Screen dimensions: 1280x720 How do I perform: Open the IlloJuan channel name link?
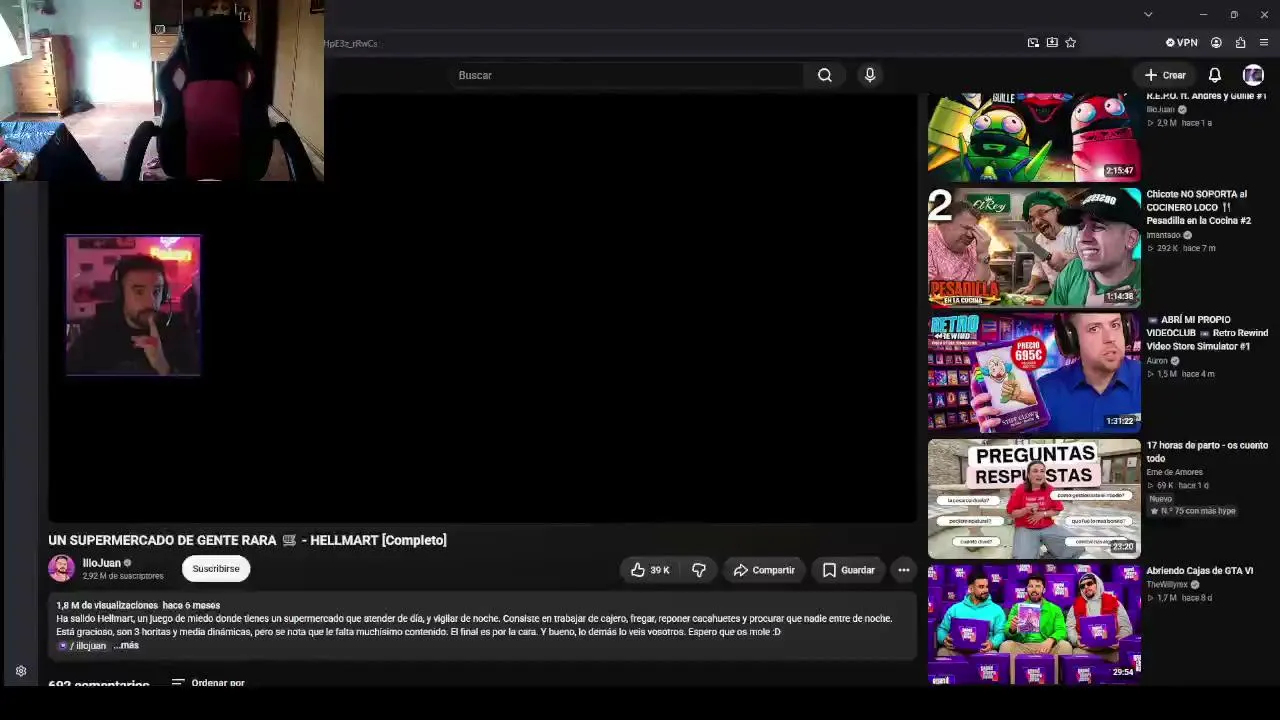click(102, 563)
